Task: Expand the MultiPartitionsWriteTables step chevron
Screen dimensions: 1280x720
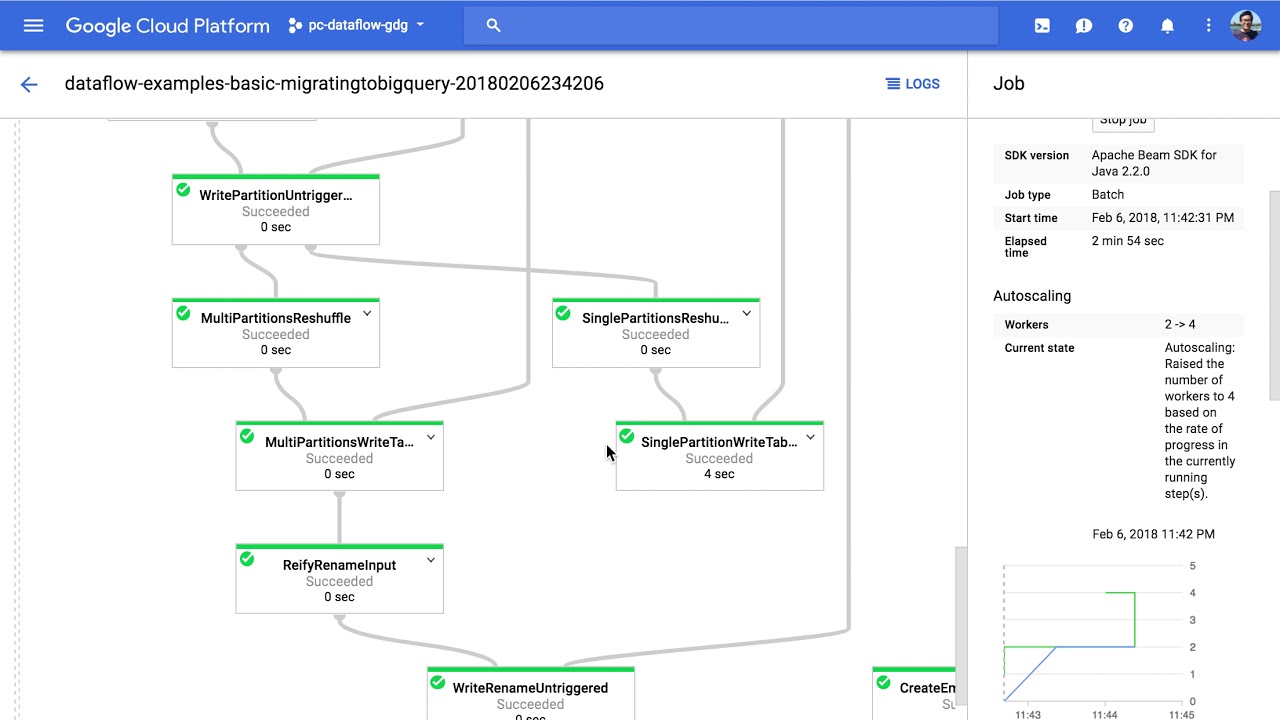Action: [x=431, y=438]
